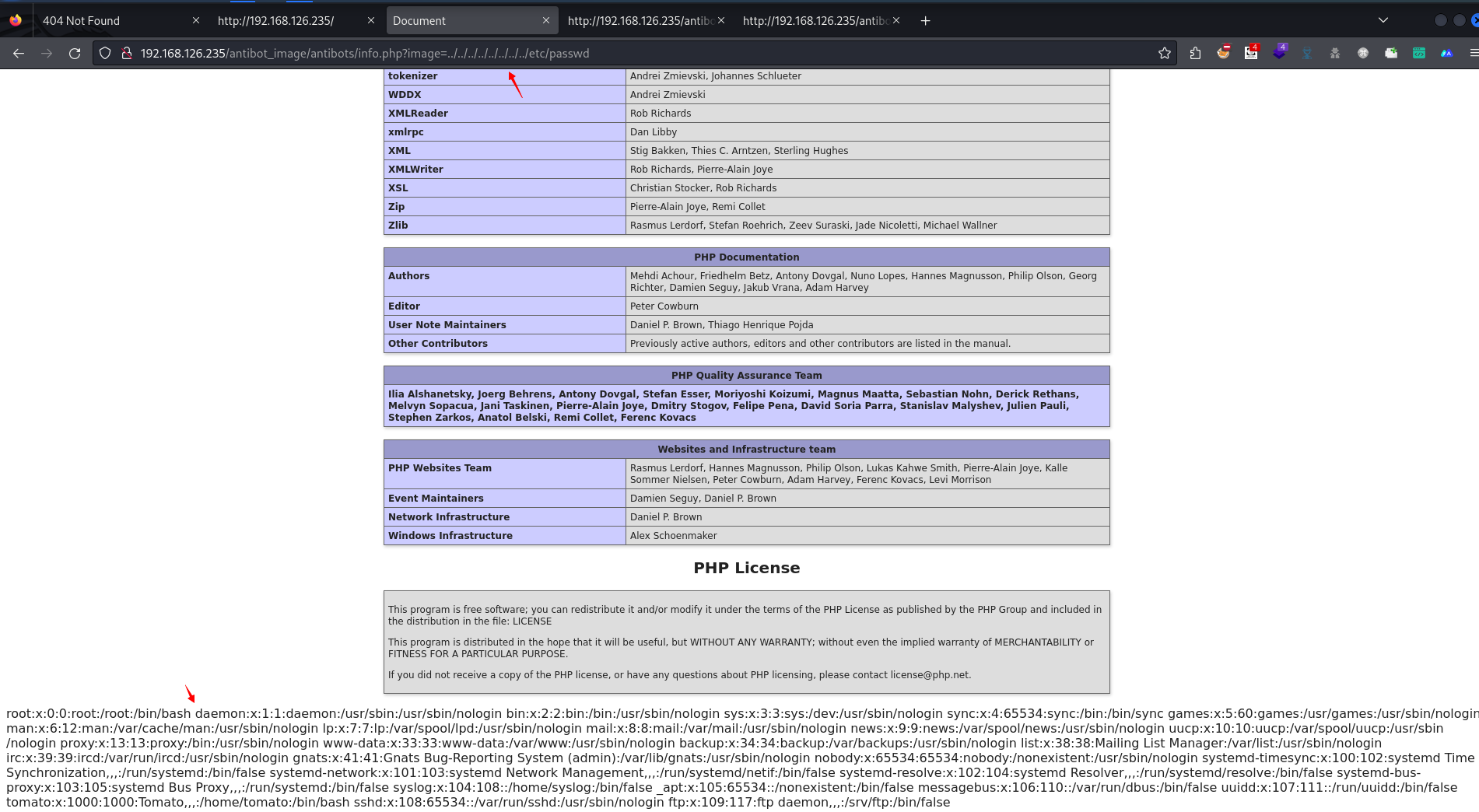Click the Firefox logo icon in tab bar
Image resolution: width=1479 pixels, height=812 pixels.
pos(16,20)
